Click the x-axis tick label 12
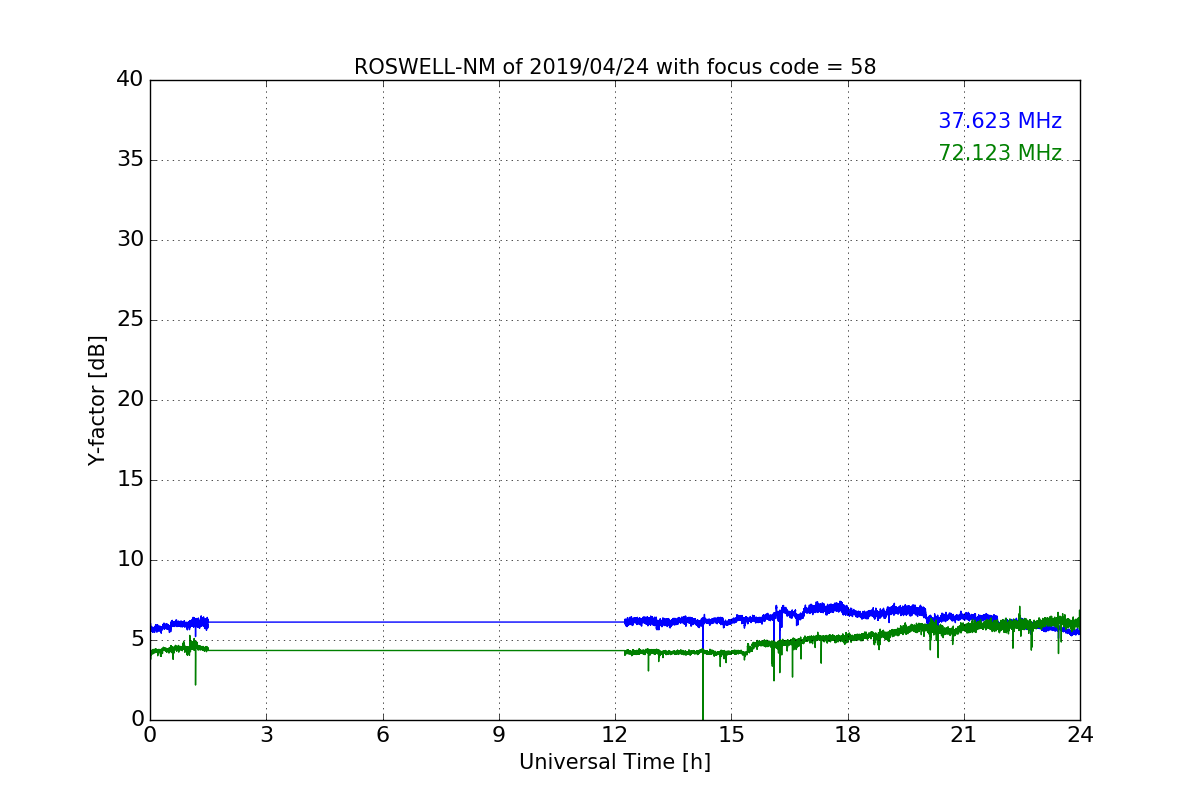The height and width of the screenshot is (800, 1200). click(615, 735)
